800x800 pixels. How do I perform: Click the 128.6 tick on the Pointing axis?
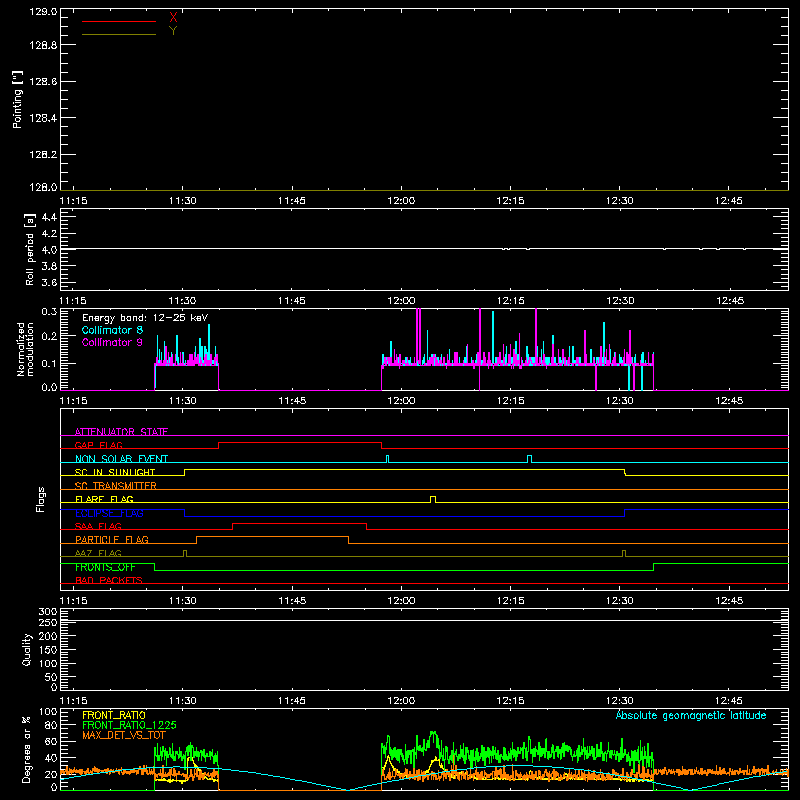(43, 82)
